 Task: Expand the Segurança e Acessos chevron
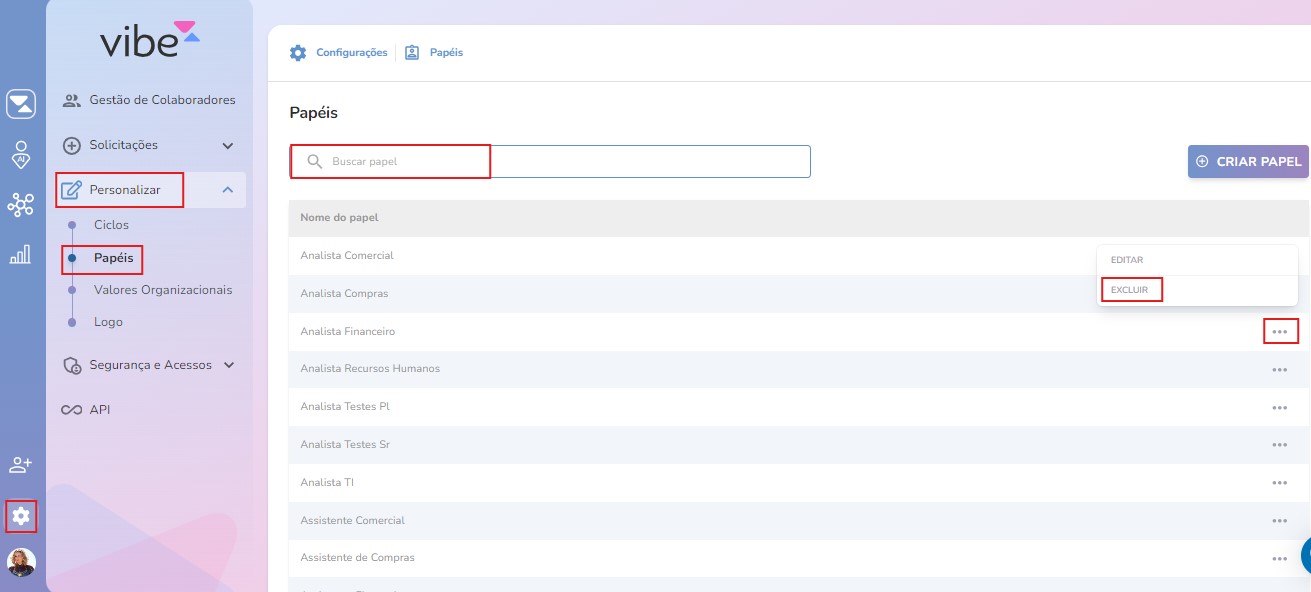coord(229,365)
